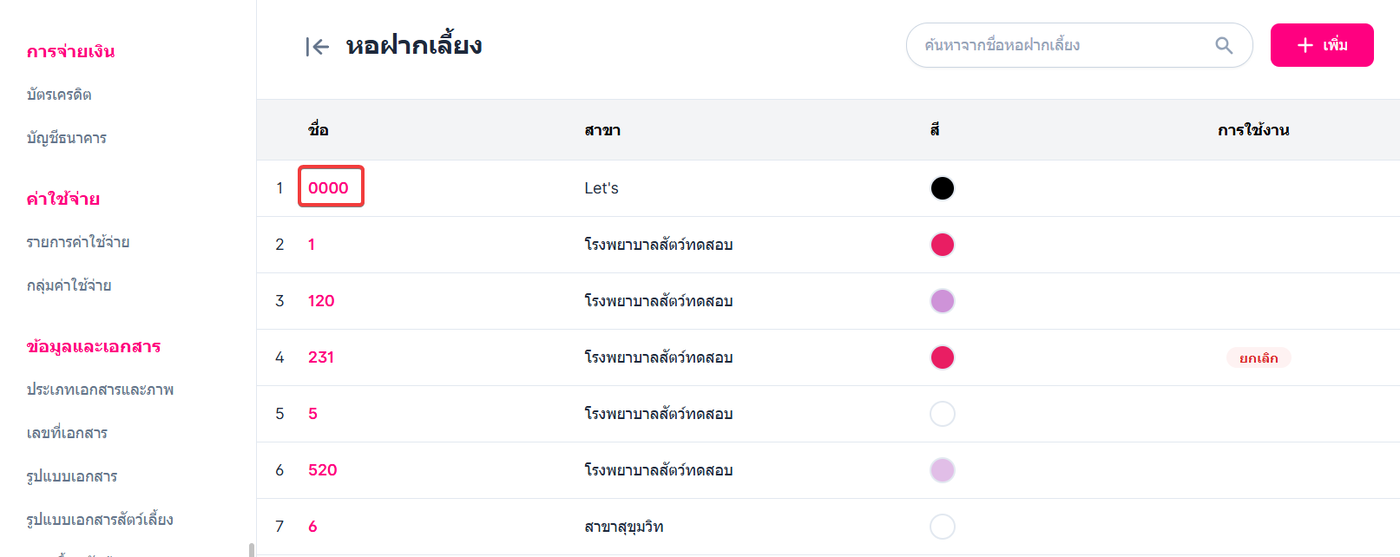
Task: Type in the boarding room search field
Action: (1060, 45)
